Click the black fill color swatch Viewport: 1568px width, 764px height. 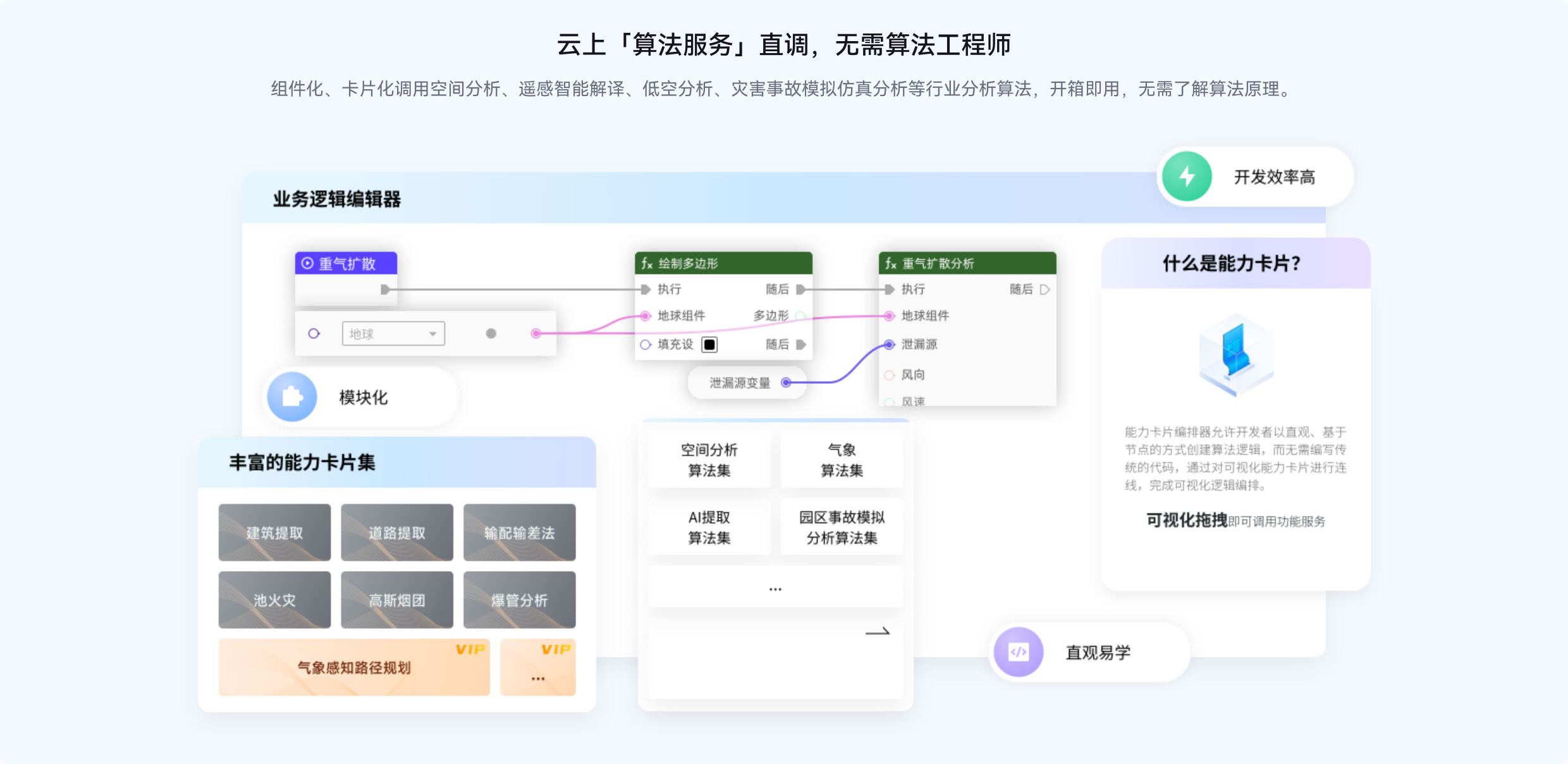click(709, 345)
